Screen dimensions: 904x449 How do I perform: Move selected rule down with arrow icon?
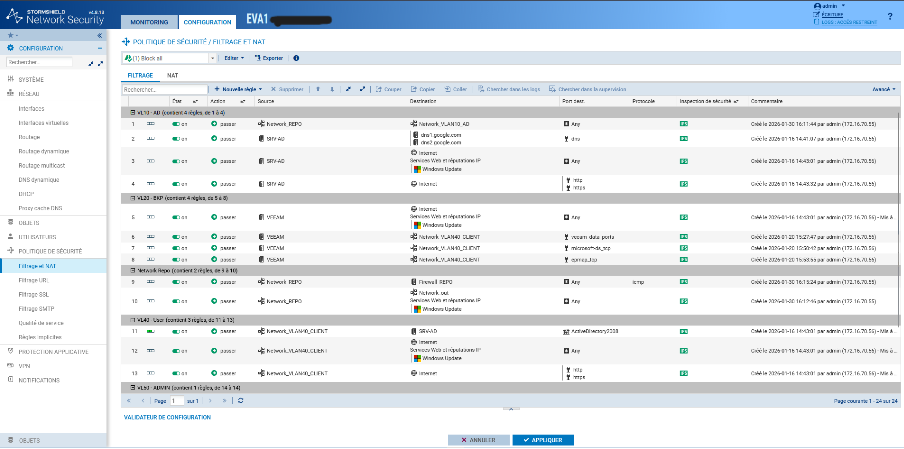(332, 89)
